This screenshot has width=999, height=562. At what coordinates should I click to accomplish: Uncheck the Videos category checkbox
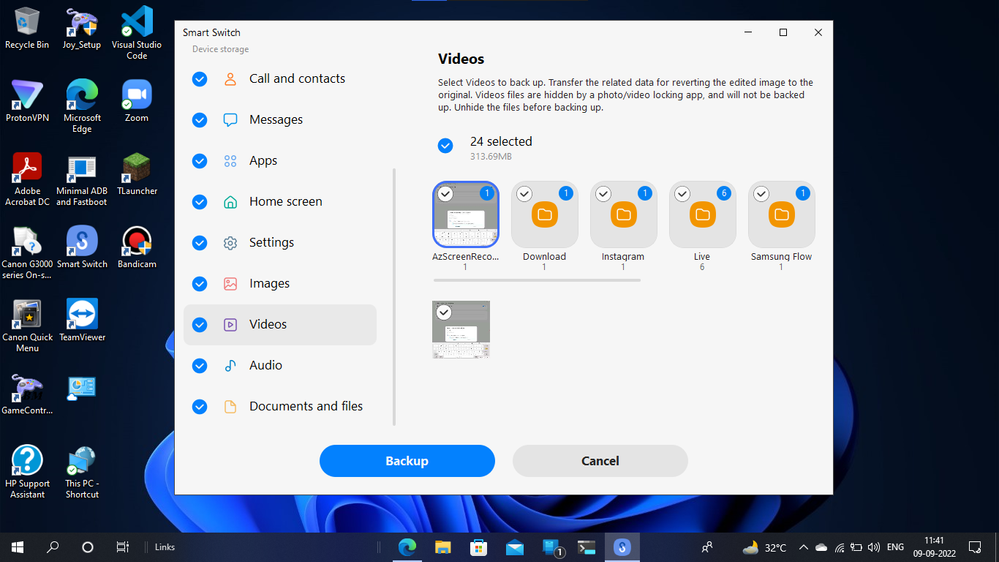pos(199,324)
